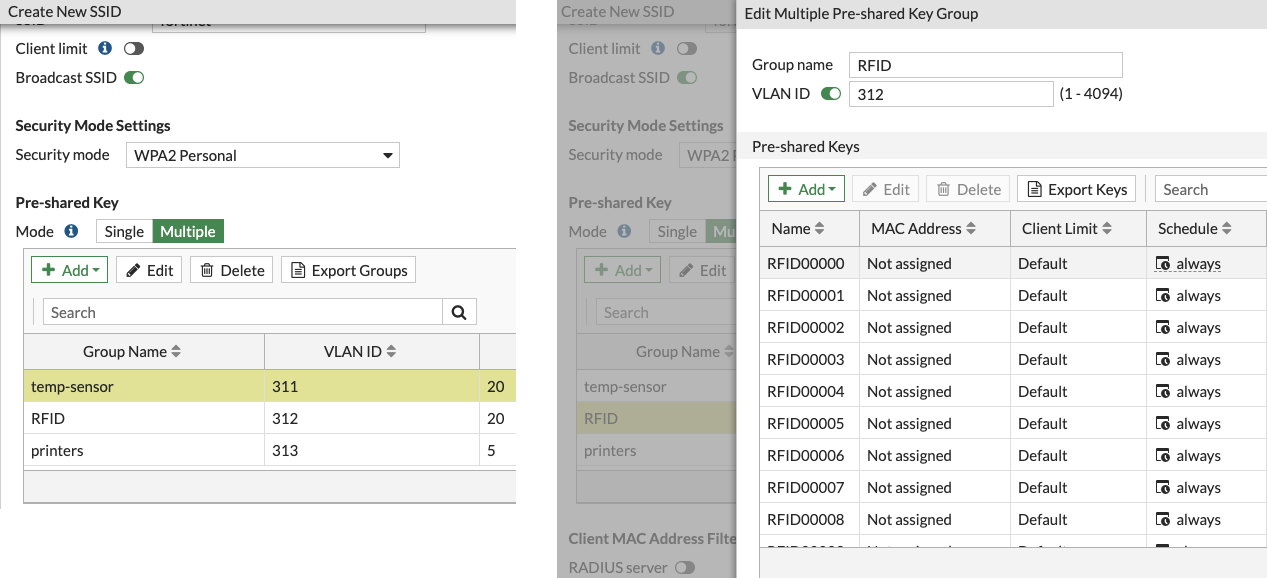
Task: Click the Group name field showing RFID
Action: tap(985, 64)
